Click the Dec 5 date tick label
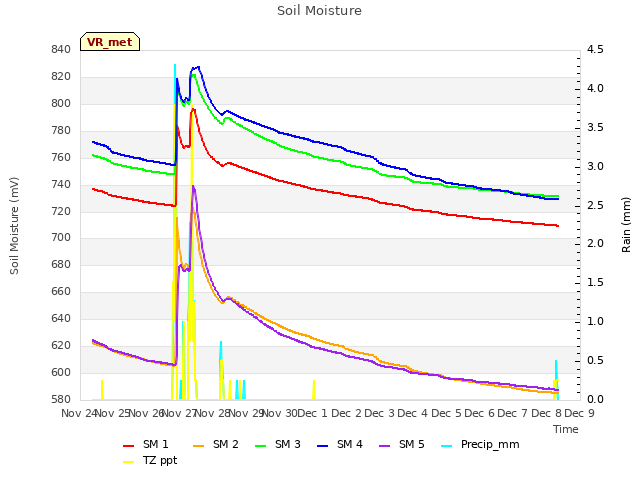Viewport: 640px width, 480px height. click(x=446, y=413)
